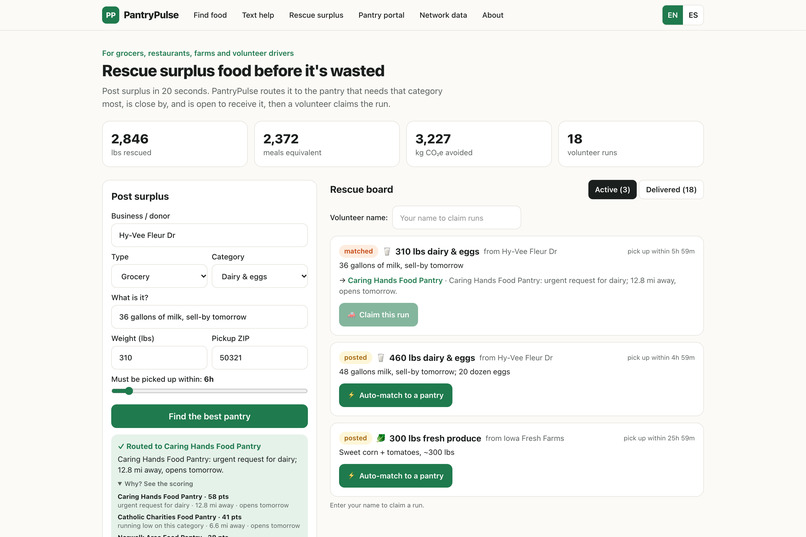The width and height of the screenshot is (806, 537).
Task: Click 'posted' badge on 300 lbs card
Action: pyautogui.click(x=355, y=438)
